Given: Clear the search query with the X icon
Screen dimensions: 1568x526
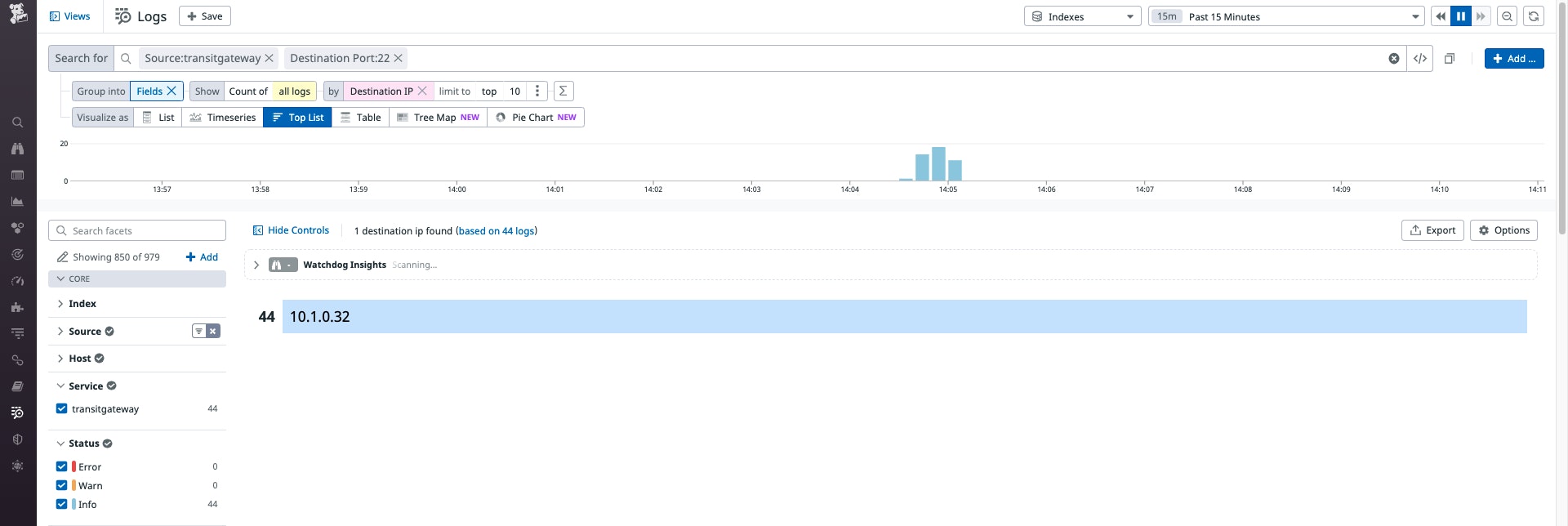Looking at the screenshot, I should pyautogui.click(x=1394, y=58).
